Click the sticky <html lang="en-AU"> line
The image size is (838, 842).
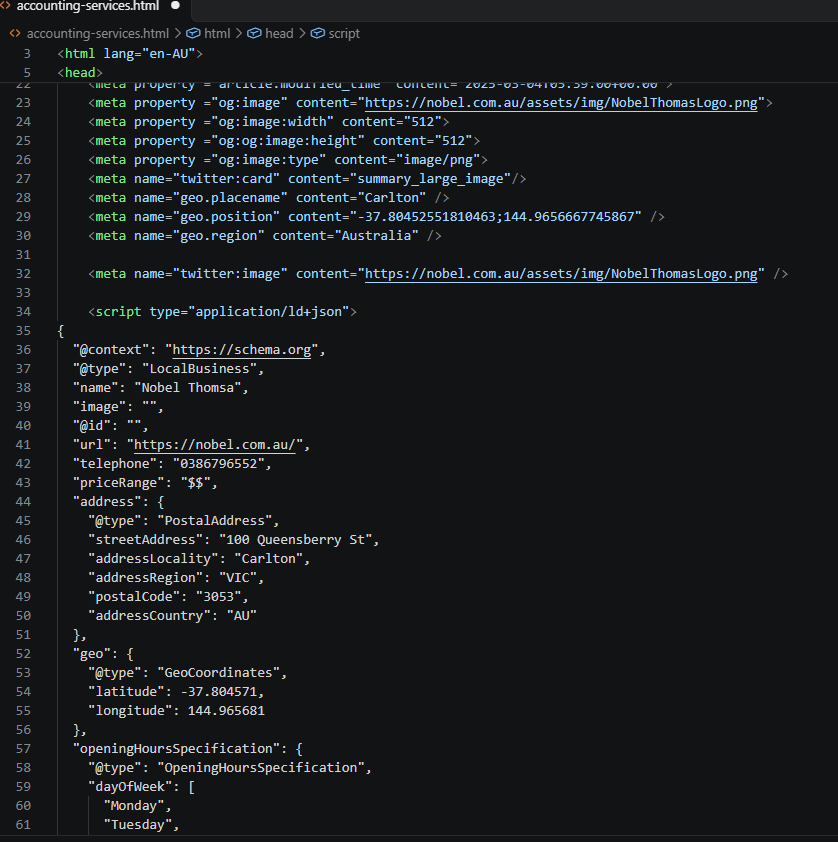(130, 54)
